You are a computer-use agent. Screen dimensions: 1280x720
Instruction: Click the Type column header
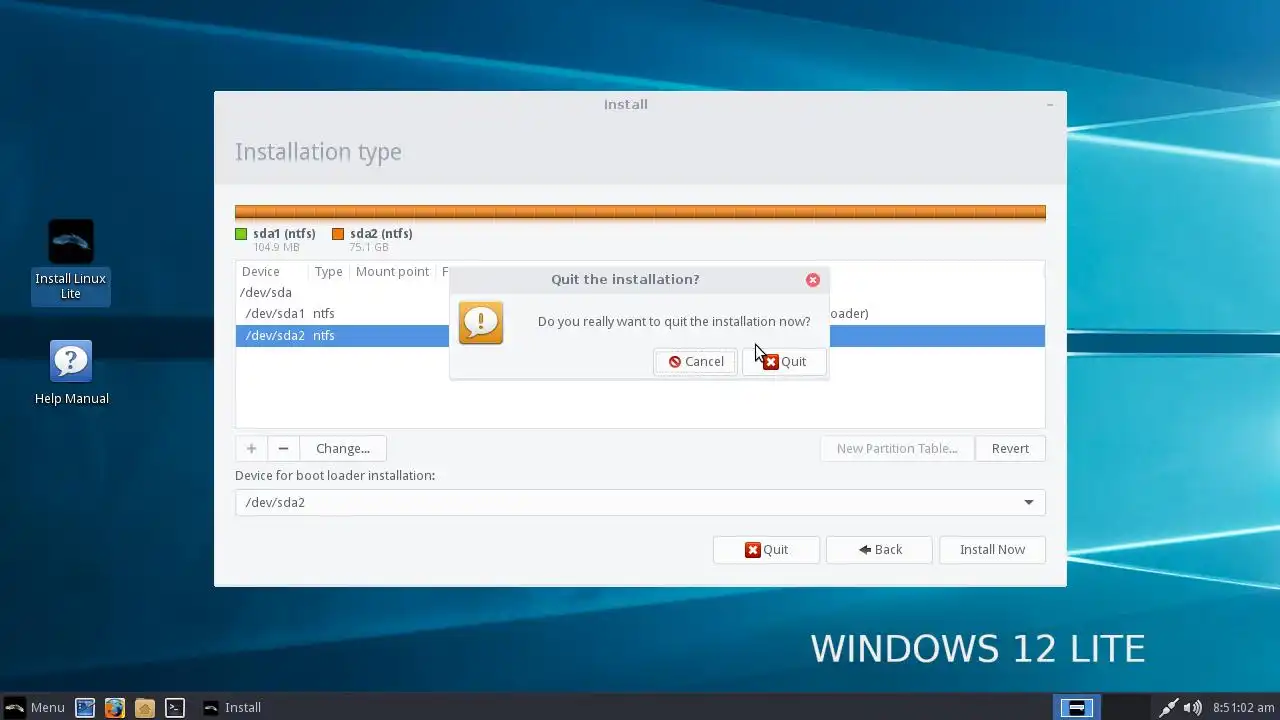pyautogui.click(x=328, y=271)
